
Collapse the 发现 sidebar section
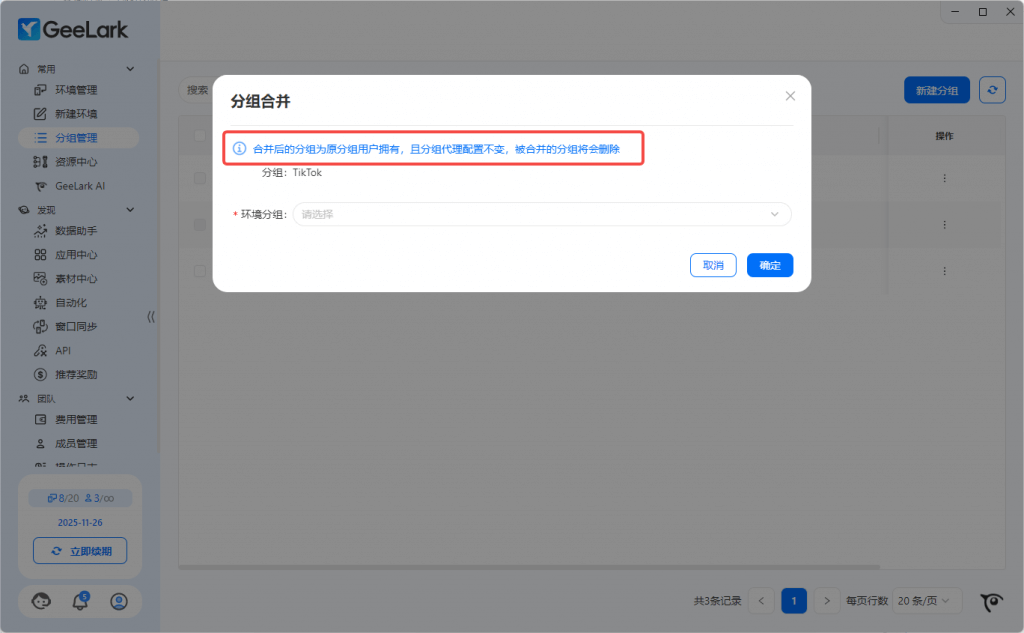(129, 210)
